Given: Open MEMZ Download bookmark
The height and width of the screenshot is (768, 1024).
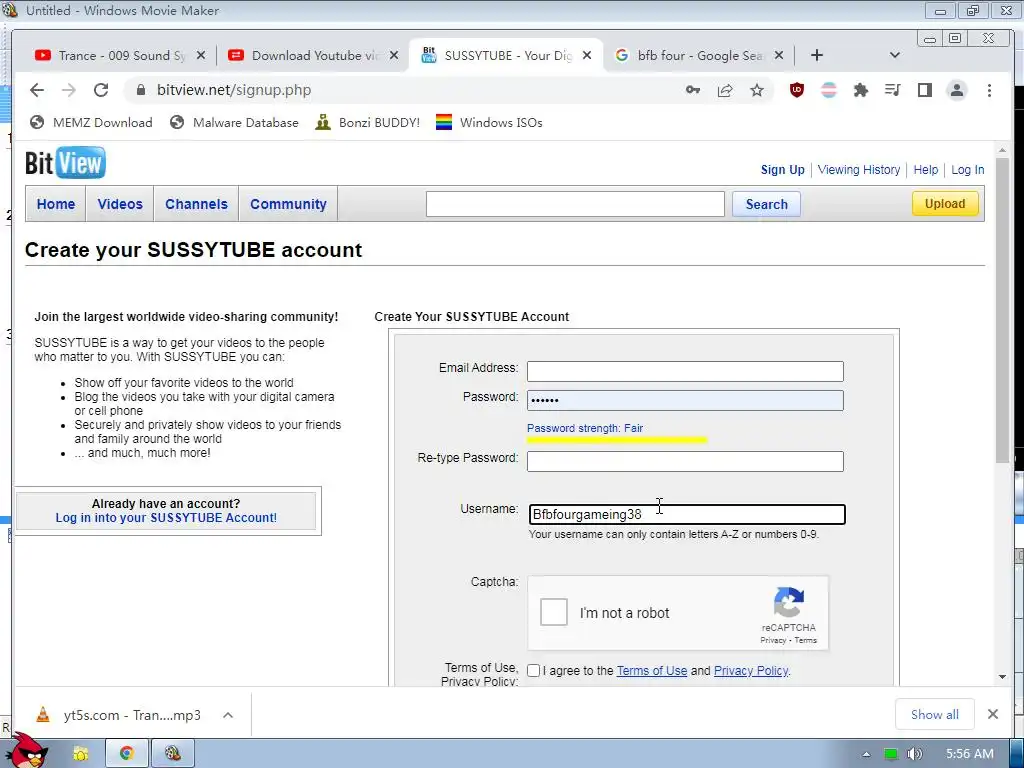Looking at the screenshot, I should click(91, 123).
